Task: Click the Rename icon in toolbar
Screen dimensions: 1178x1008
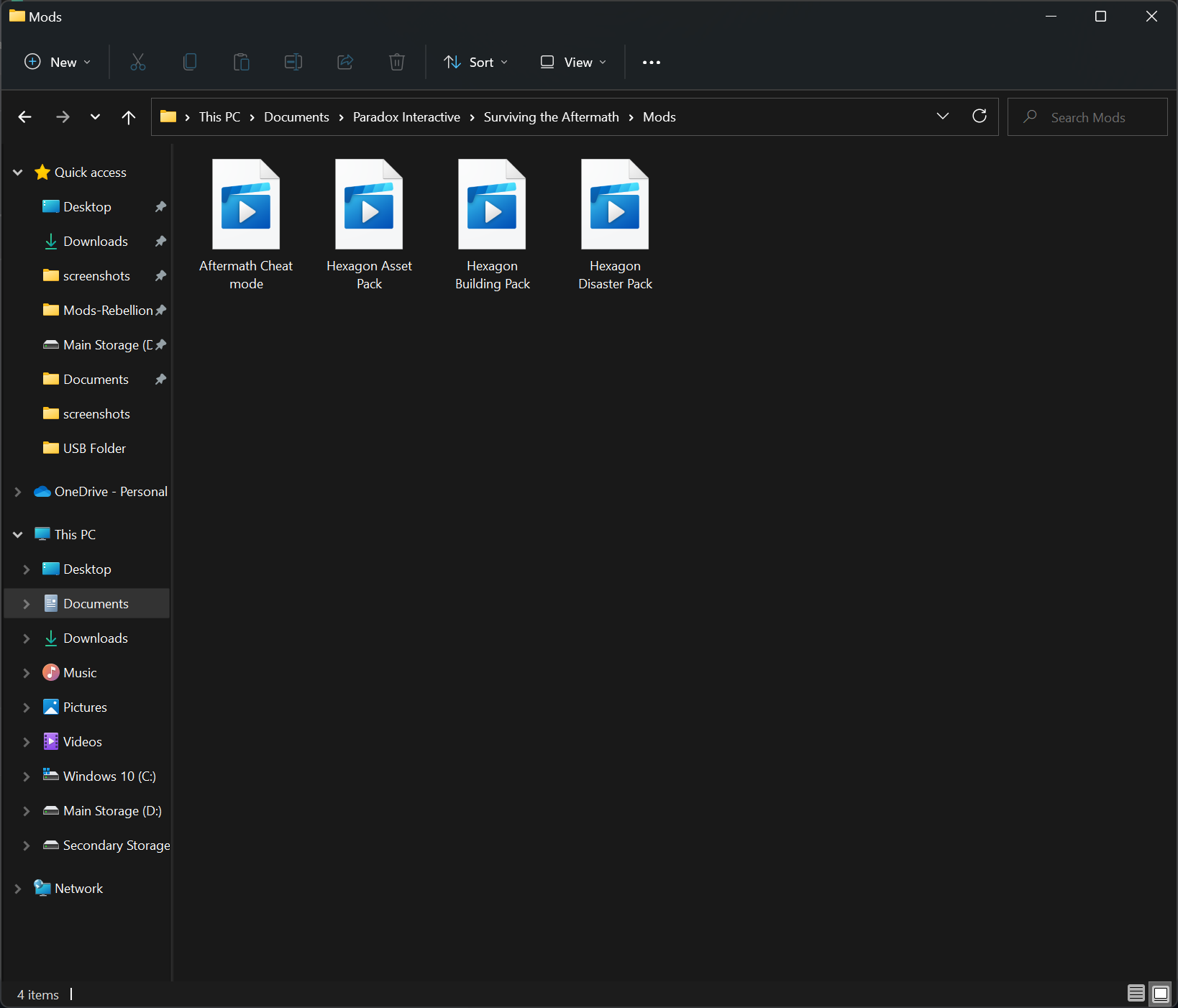Action: click(x=293, y=63)
